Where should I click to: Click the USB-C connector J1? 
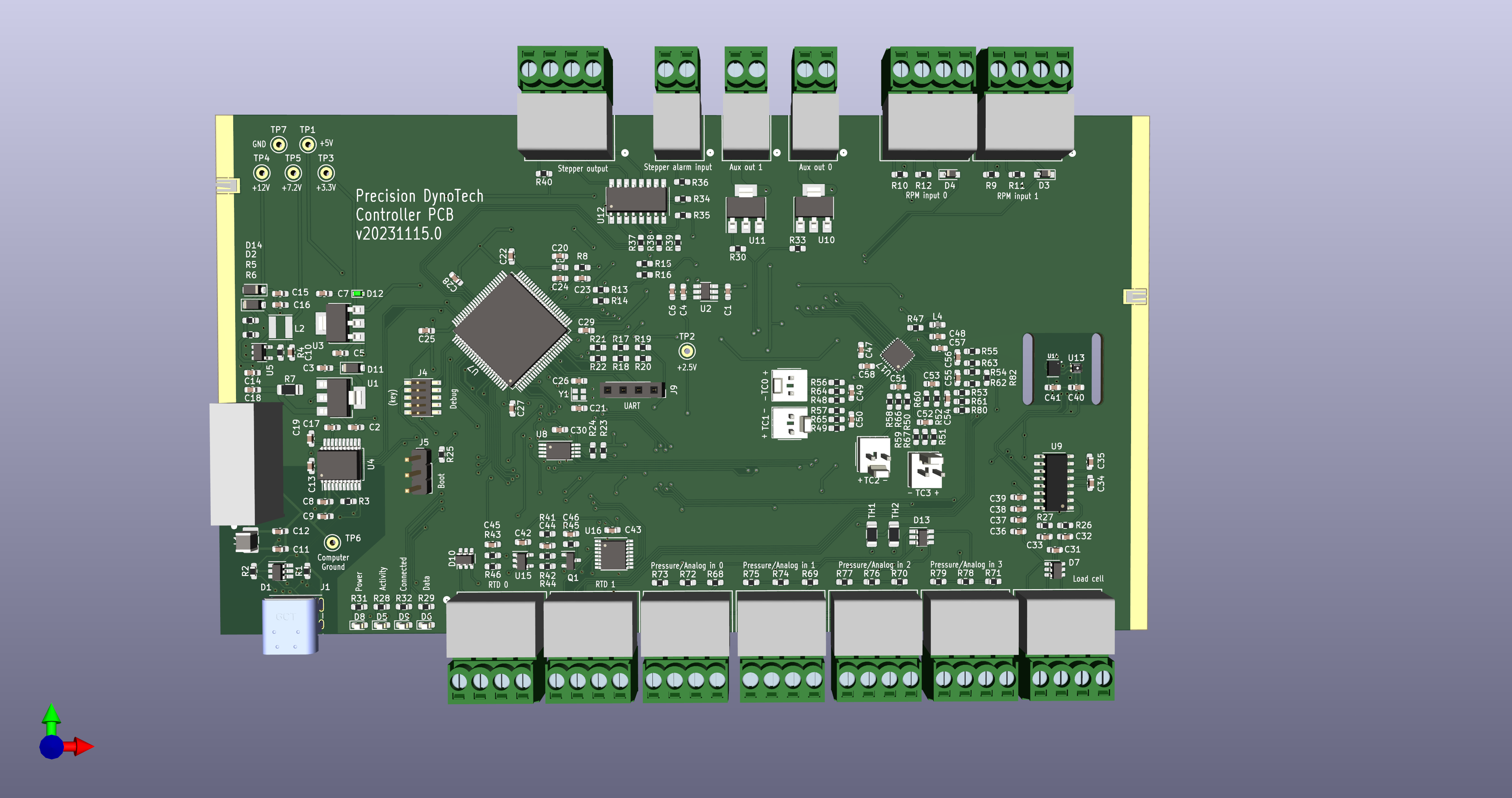(291, 625)
